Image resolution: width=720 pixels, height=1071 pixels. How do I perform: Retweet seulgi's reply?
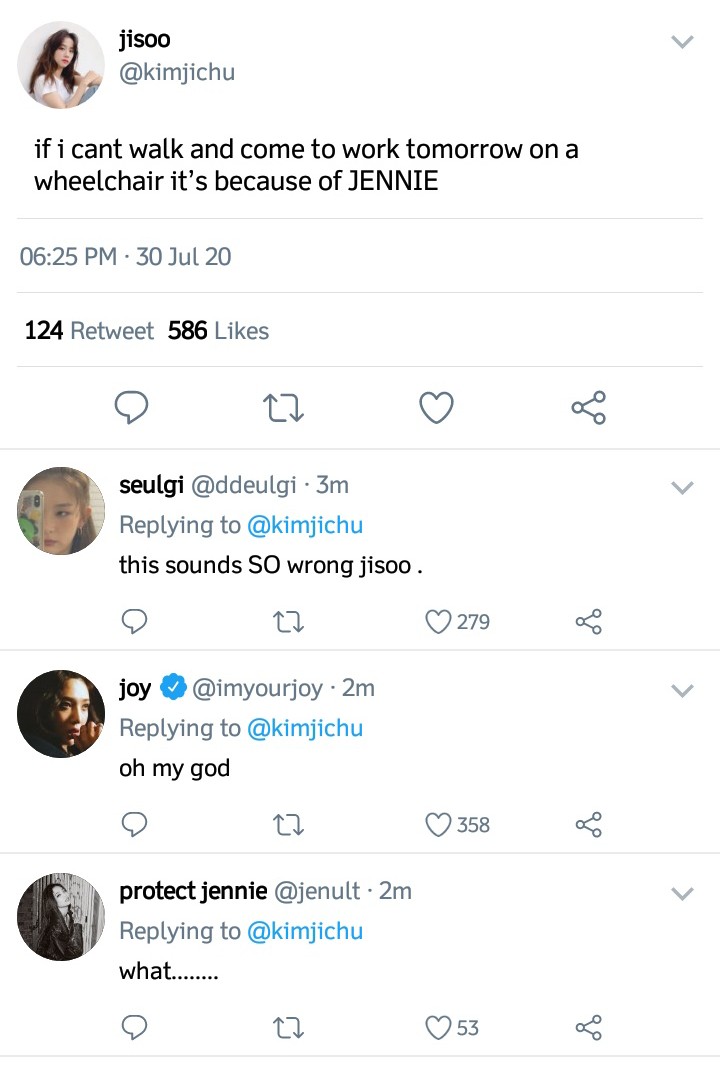[288, 622]
